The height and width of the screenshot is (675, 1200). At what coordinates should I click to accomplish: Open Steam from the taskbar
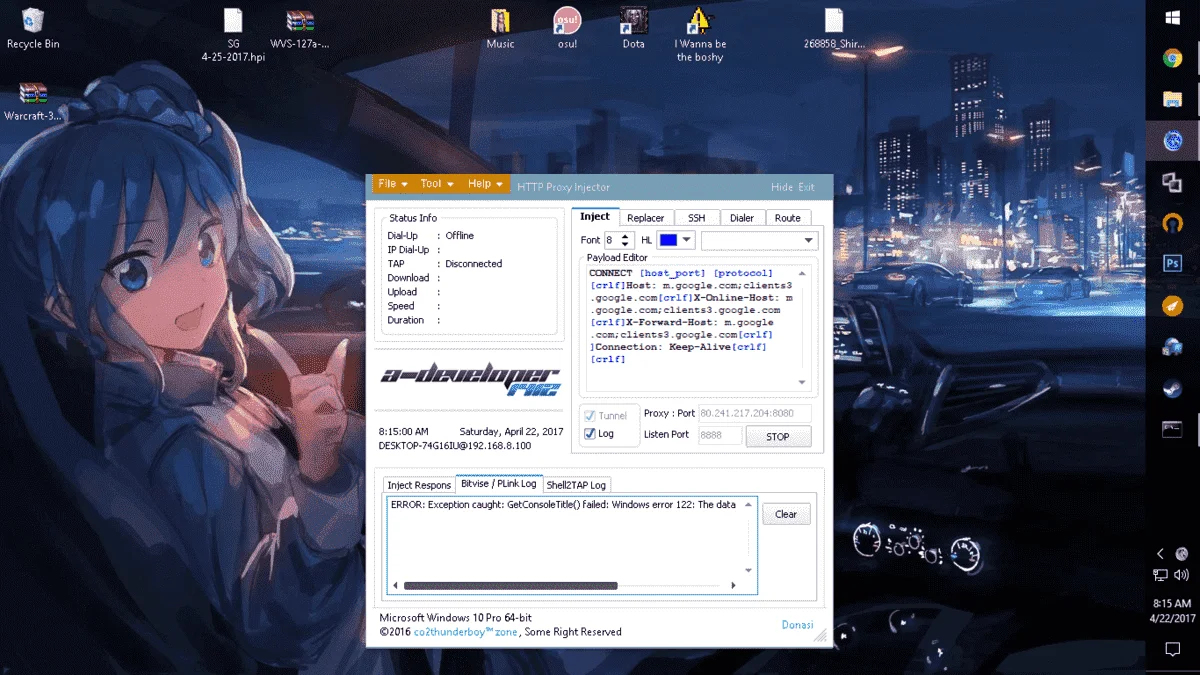1173,388
